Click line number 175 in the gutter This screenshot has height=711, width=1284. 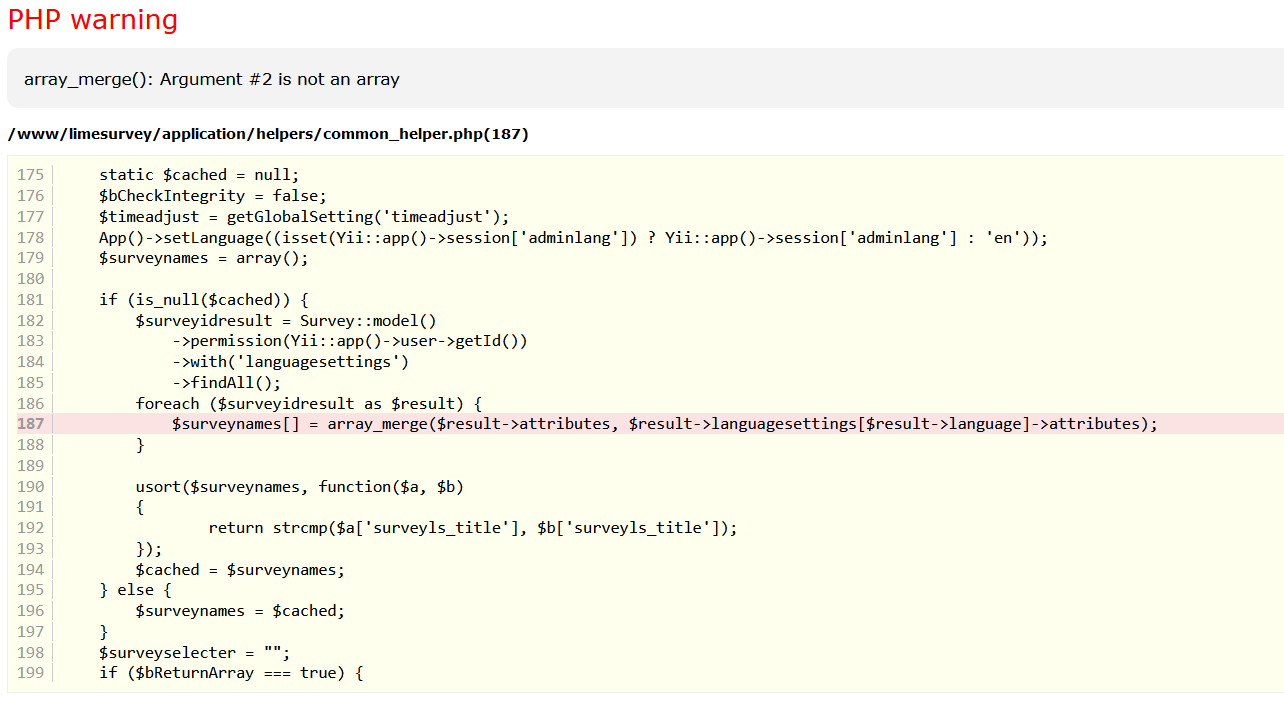click(x=31, y=175)
